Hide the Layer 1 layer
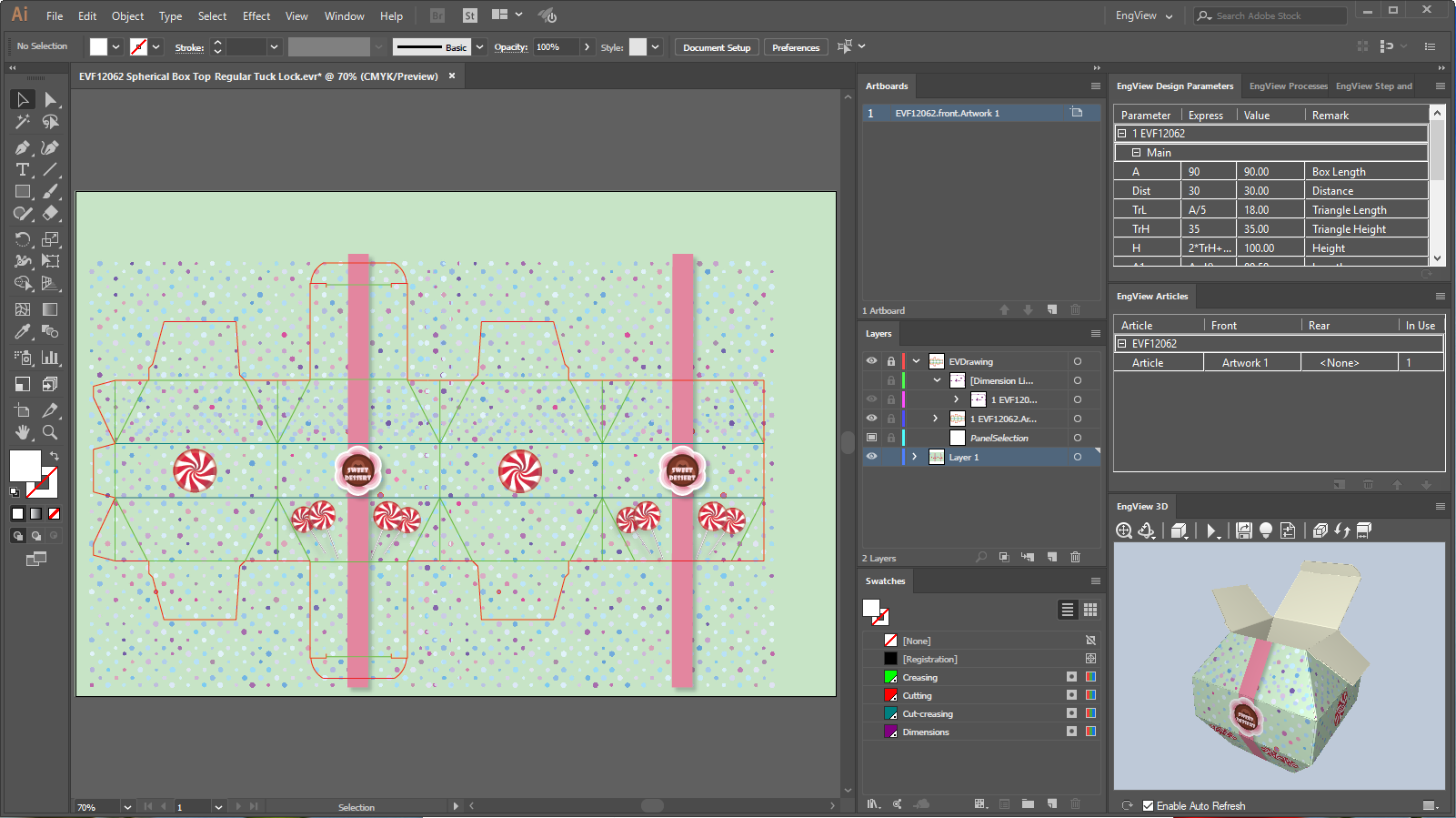Viewport: 1456px width, 818px height. (x=871, y=457)
